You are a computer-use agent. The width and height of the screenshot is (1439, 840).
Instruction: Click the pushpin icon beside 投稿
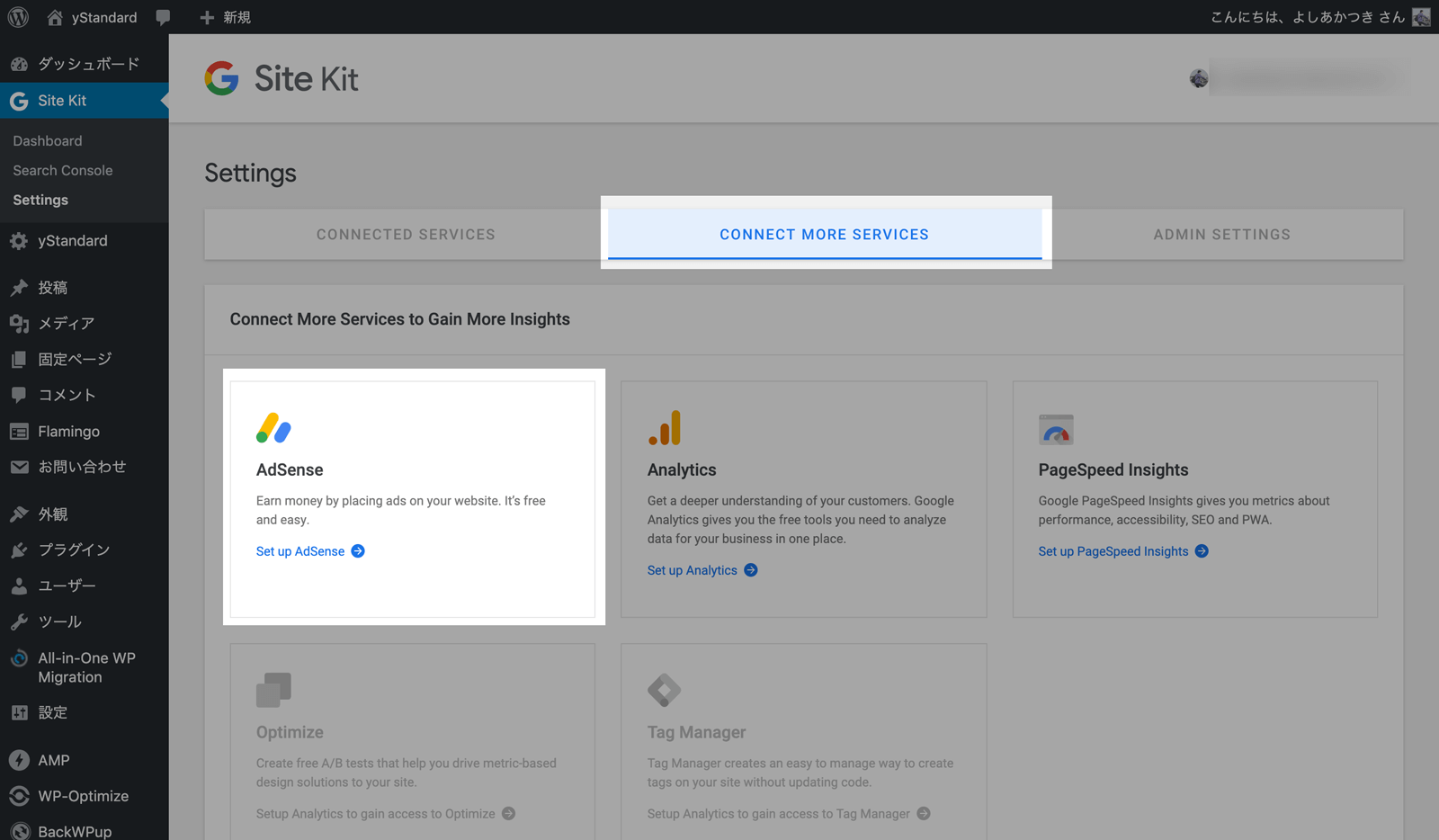click(19, 288)
